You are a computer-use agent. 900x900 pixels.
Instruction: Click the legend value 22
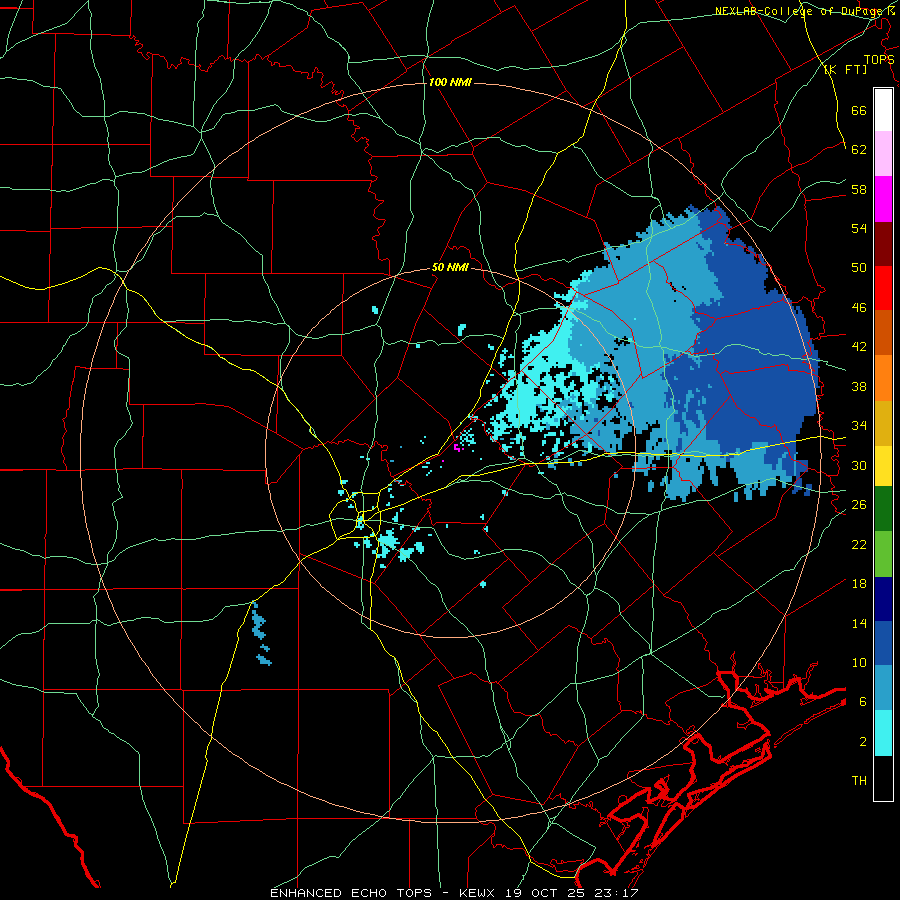(x=859, y=544)
